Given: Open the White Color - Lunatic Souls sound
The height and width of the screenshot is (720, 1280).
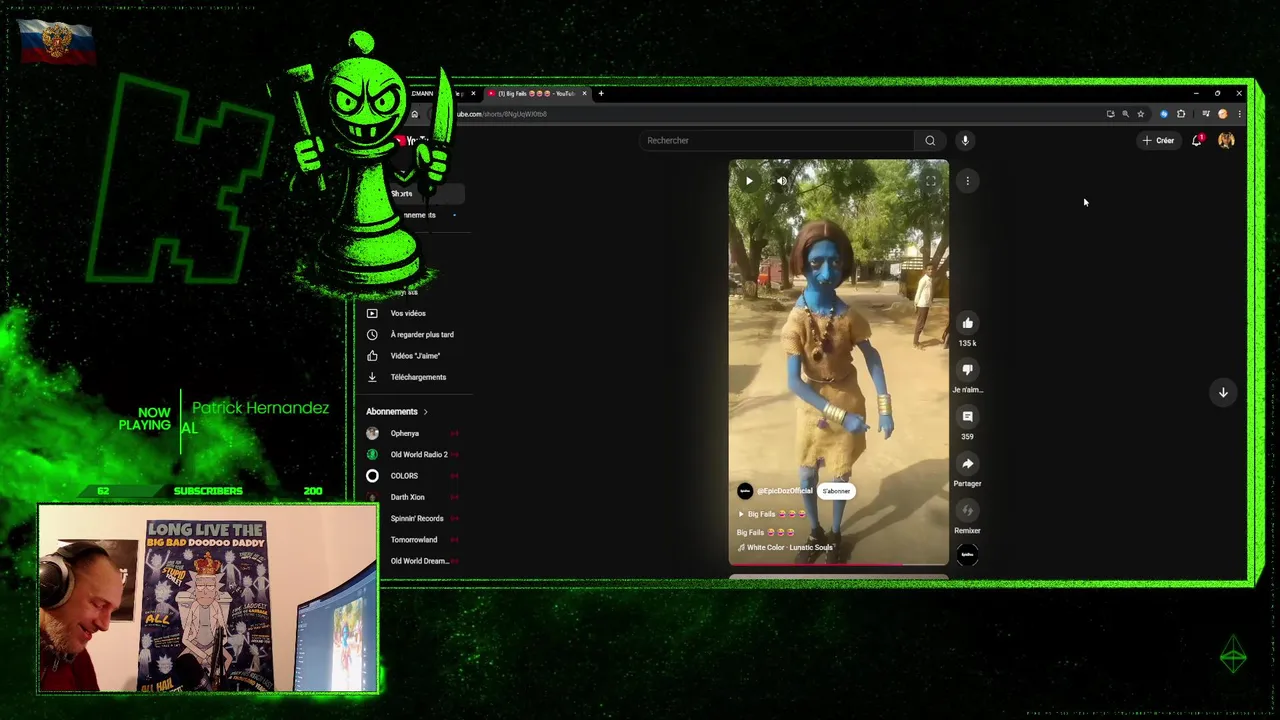Looking at the screenshot, I should 785,547.
